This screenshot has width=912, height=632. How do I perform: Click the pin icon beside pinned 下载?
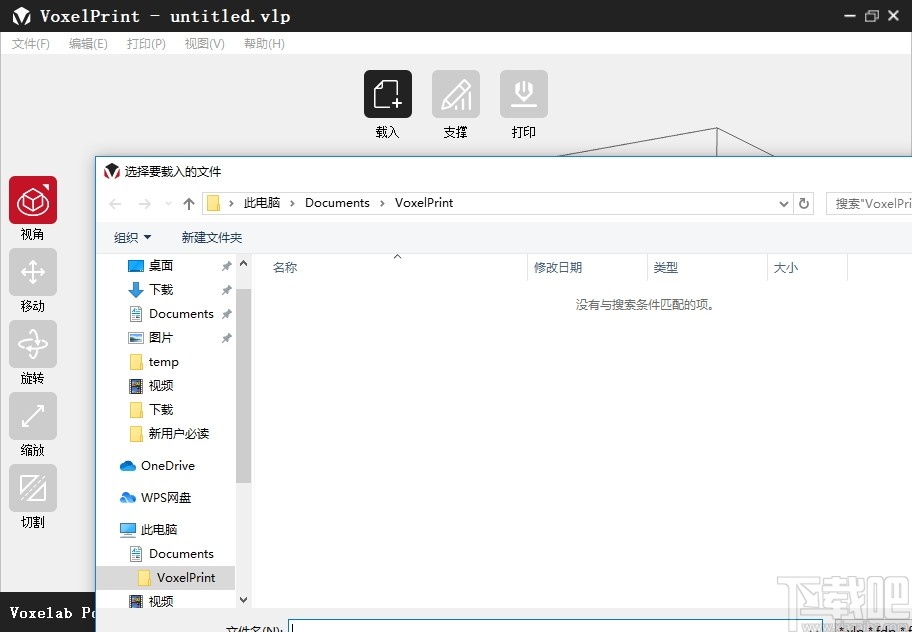click(226, 290)
